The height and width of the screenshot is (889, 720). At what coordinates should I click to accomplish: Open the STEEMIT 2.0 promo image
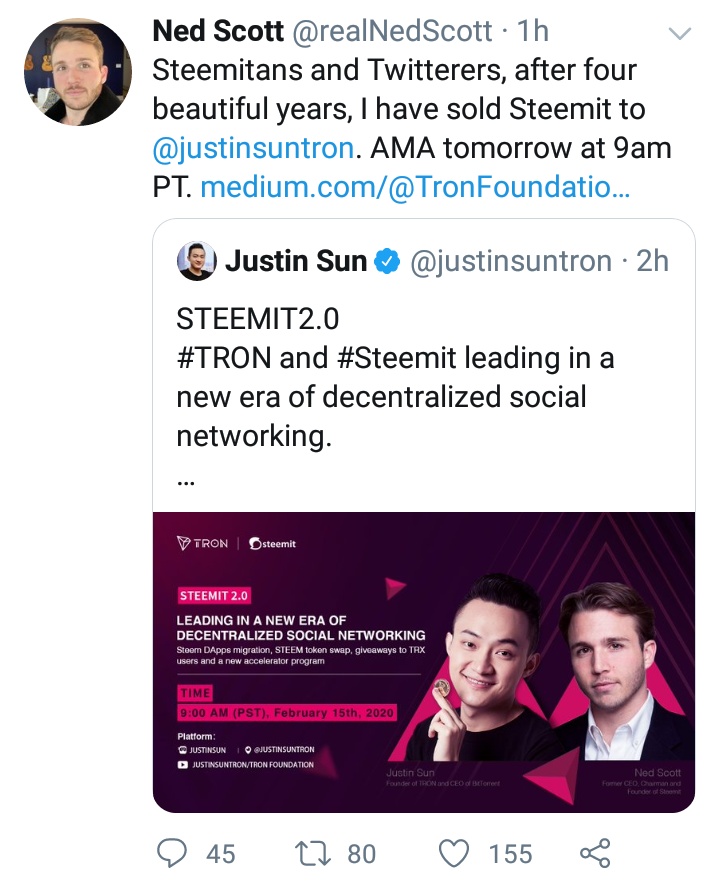click(x=424, y=662)
